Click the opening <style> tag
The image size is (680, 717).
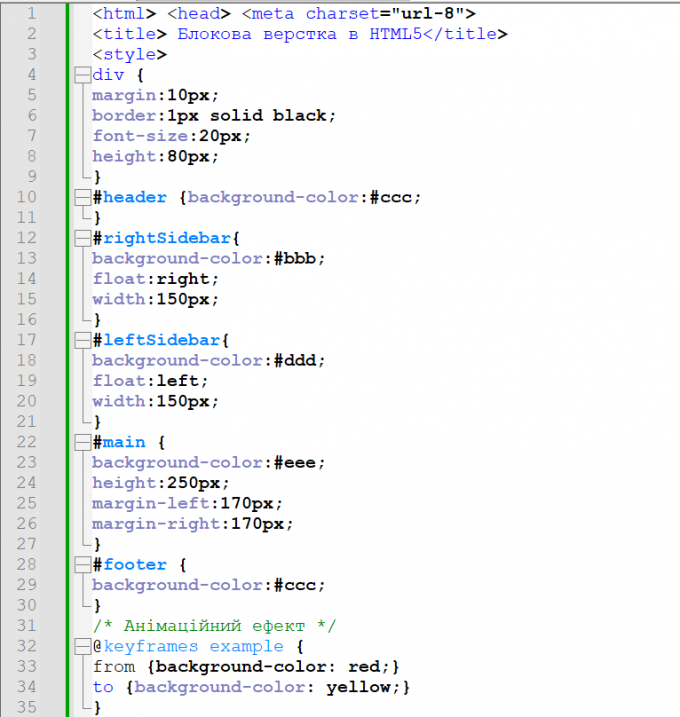point(130,55)
